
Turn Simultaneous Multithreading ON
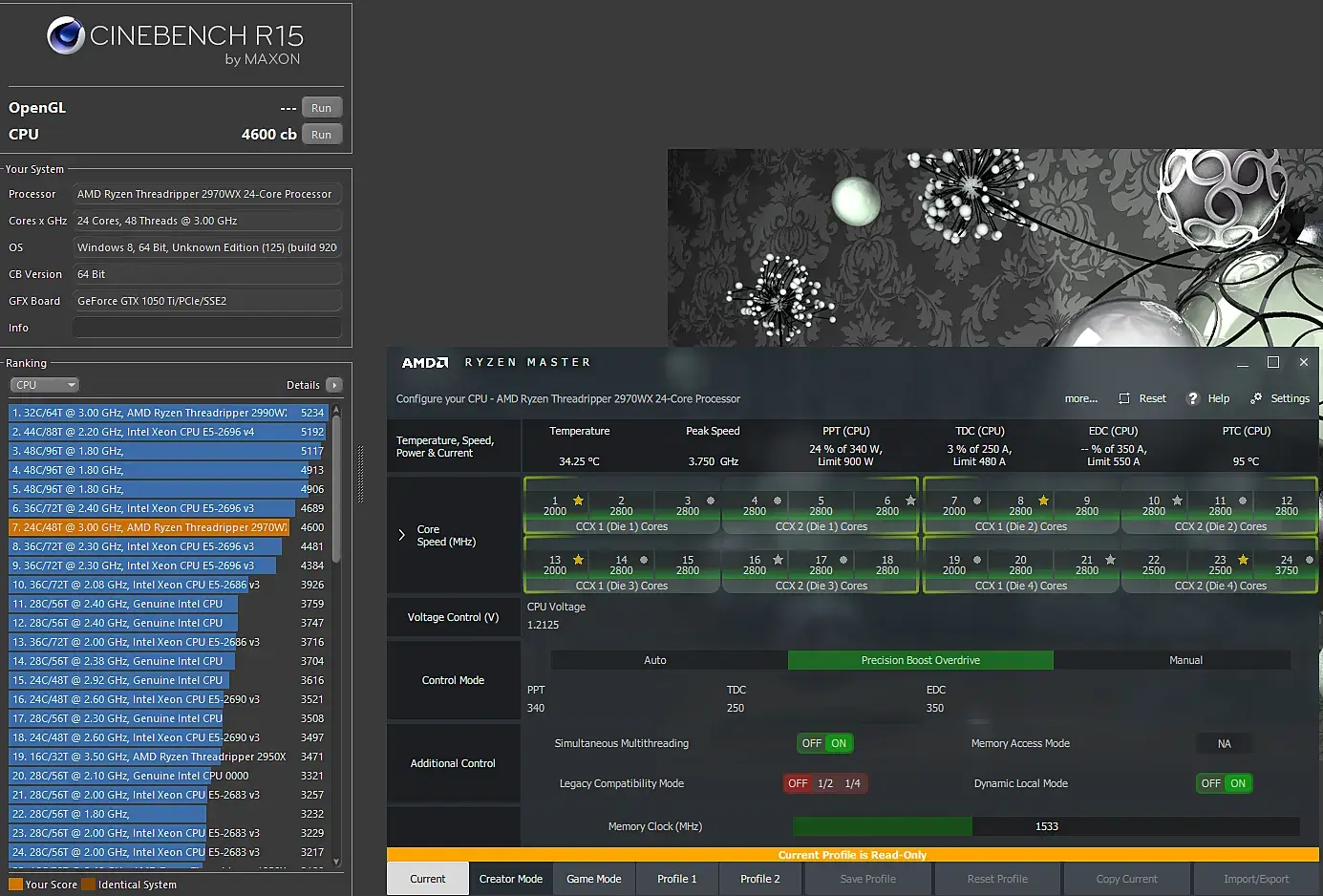839,743
